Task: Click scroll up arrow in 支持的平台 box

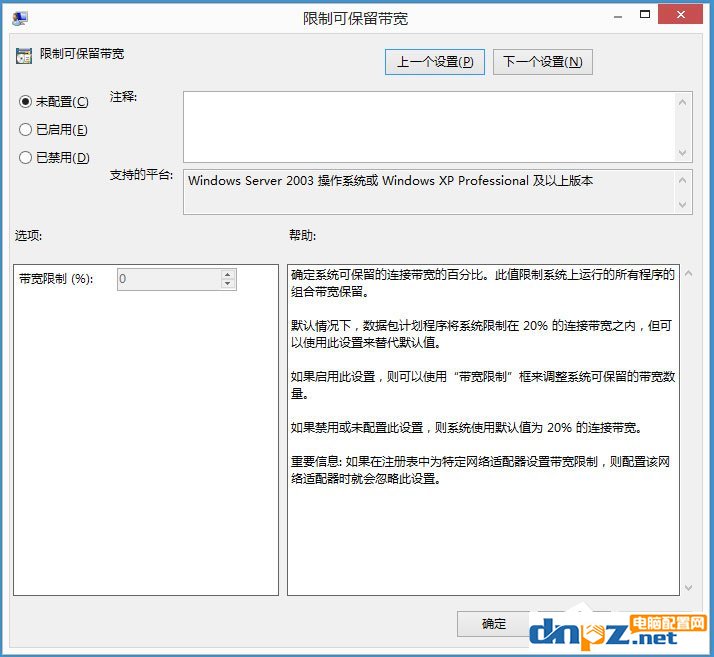Action: (682, 180)
